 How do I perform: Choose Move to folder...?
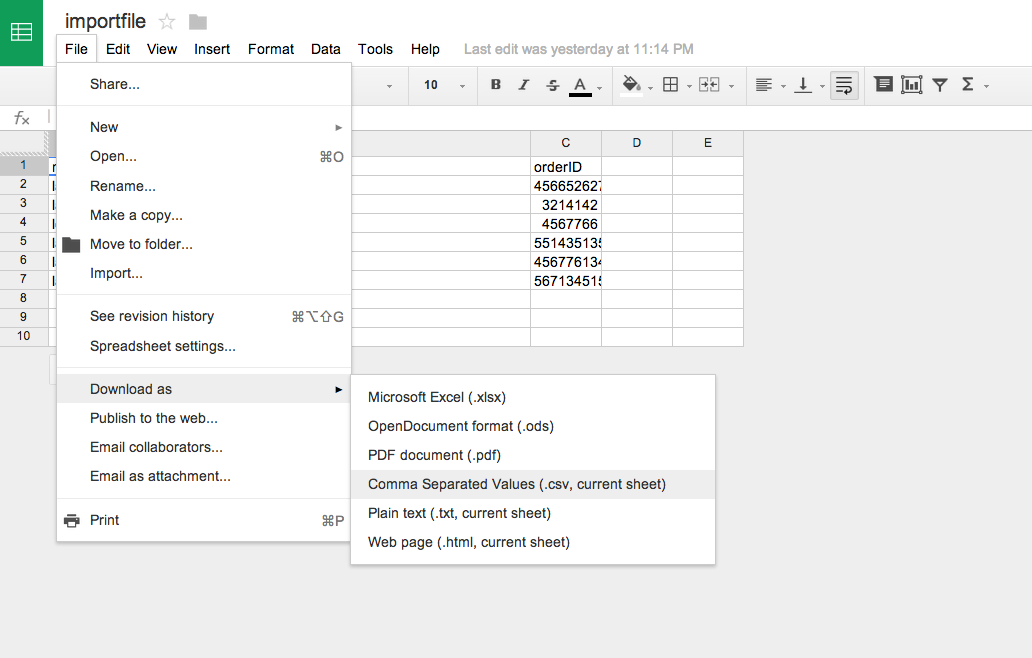(x=204, y=244)
